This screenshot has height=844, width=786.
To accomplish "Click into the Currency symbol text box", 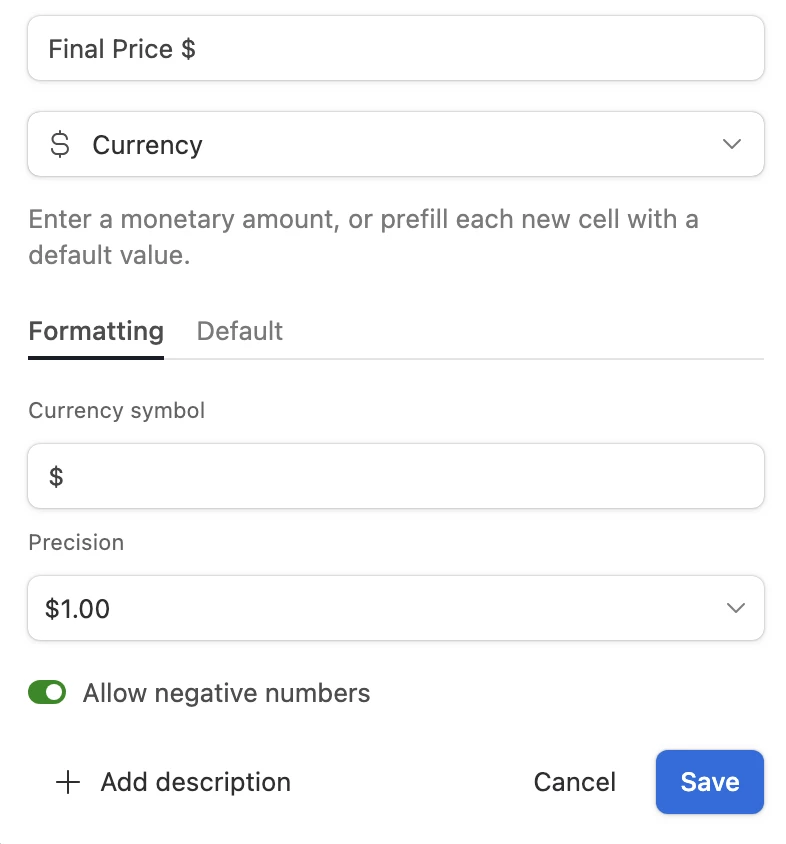I will click(395, 476).
